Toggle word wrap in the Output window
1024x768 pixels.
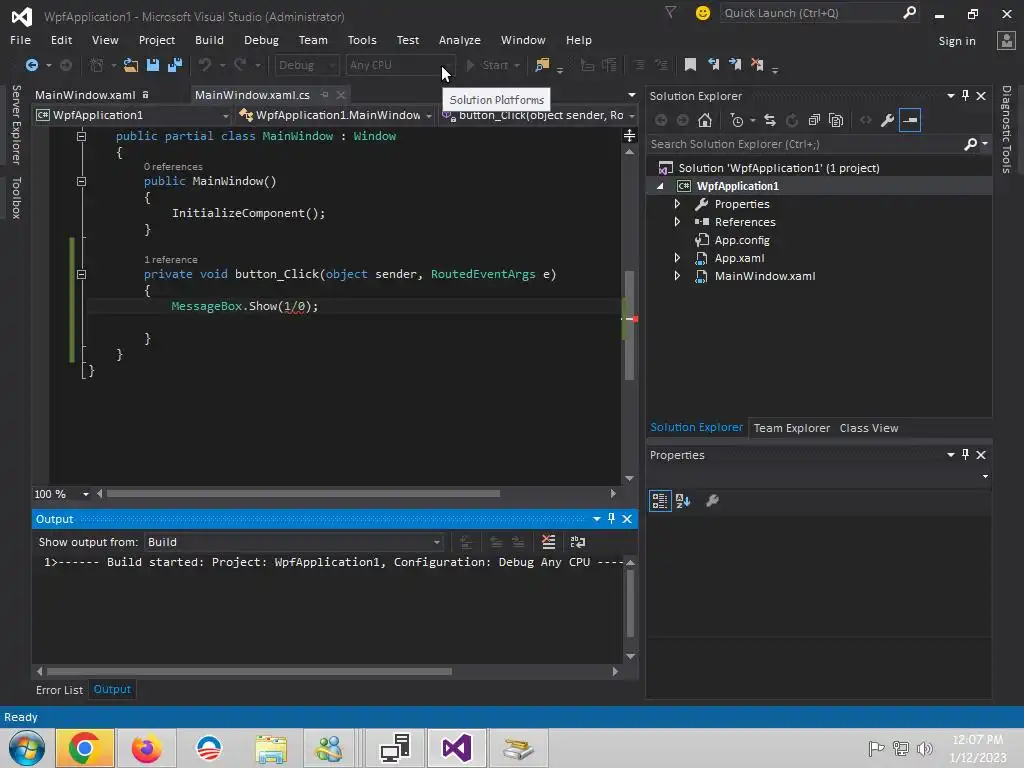[x=578, y=542]
